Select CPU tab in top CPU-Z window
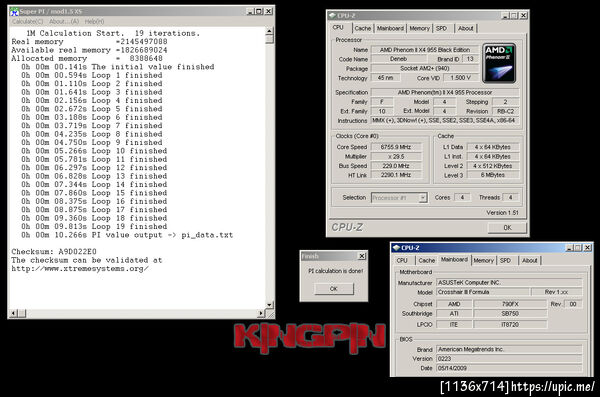 [x=338, y=28]
